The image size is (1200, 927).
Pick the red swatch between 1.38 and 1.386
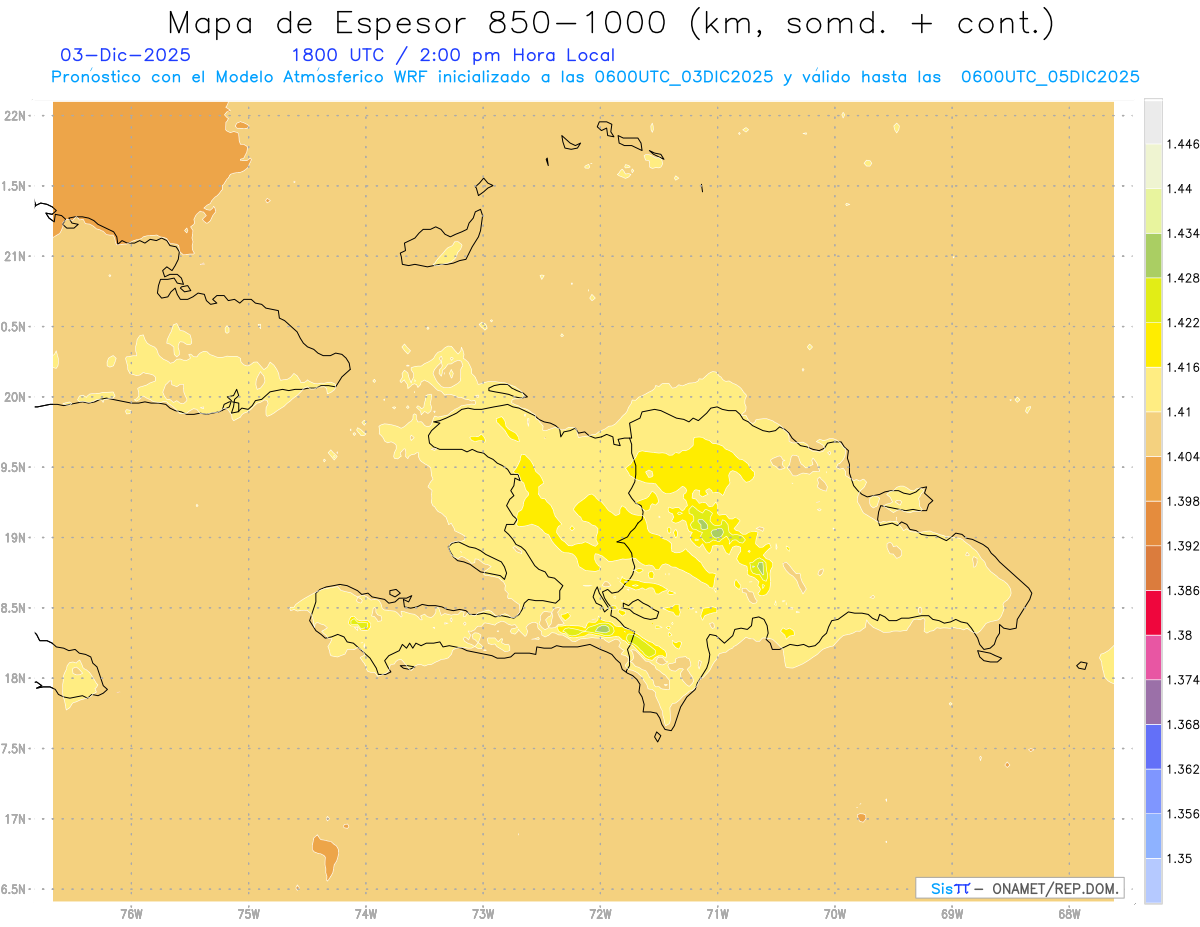point(1153,612)
